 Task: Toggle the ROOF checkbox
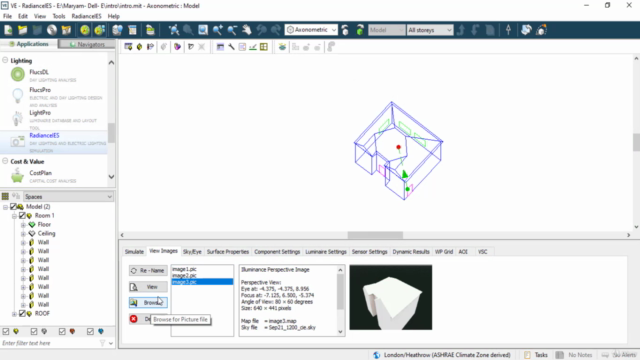click(x=22, y=313)
